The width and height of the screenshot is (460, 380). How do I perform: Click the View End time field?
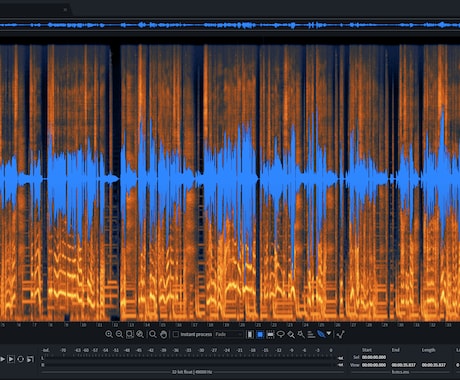[403, 365]
